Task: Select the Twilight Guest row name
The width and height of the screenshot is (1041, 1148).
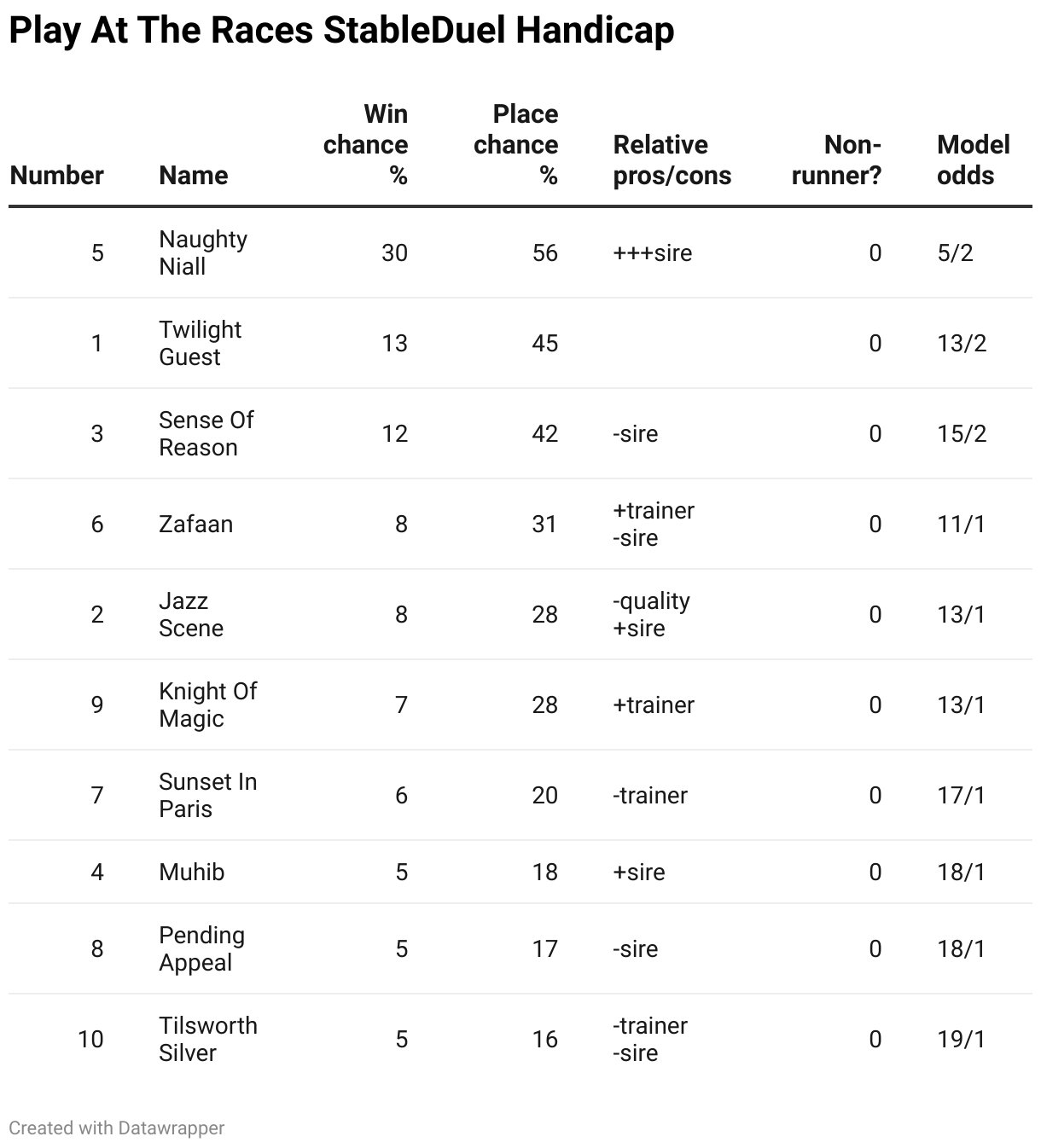Action: click(201, 343)
